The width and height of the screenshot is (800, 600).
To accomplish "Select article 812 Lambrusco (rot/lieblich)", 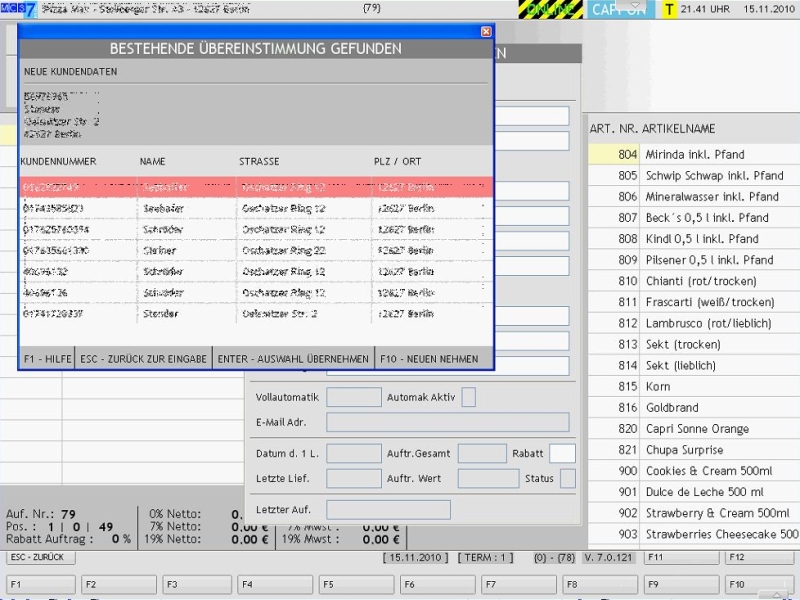I will pyautogui.click(x=694, y=323).
